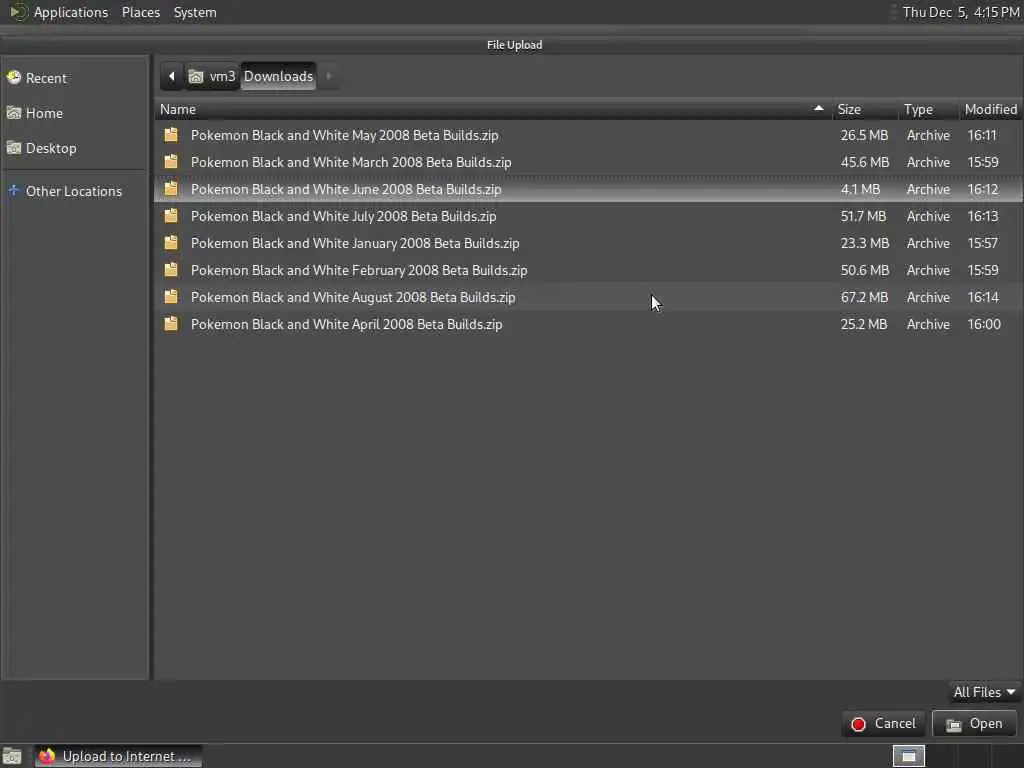
Task: Select Pokemon Black and White January 2008 Beta Builds.zip
Action: (x=588, y=243)
